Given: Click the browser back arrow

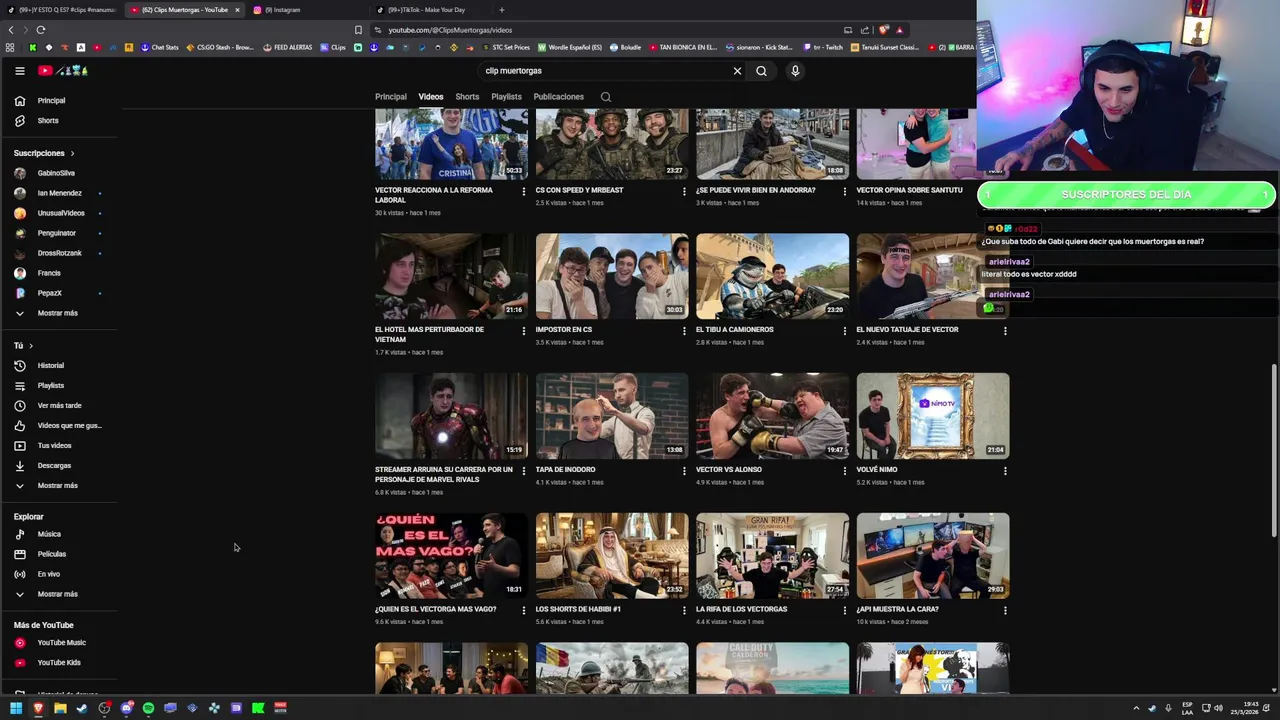Looking at the screenshot, I should 11,30.
